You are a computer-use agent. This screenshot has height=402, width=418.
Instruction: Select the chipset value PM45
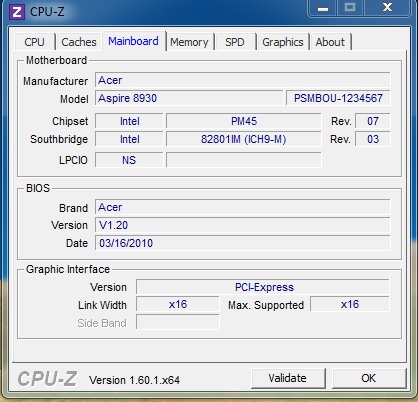coord(244,121)
